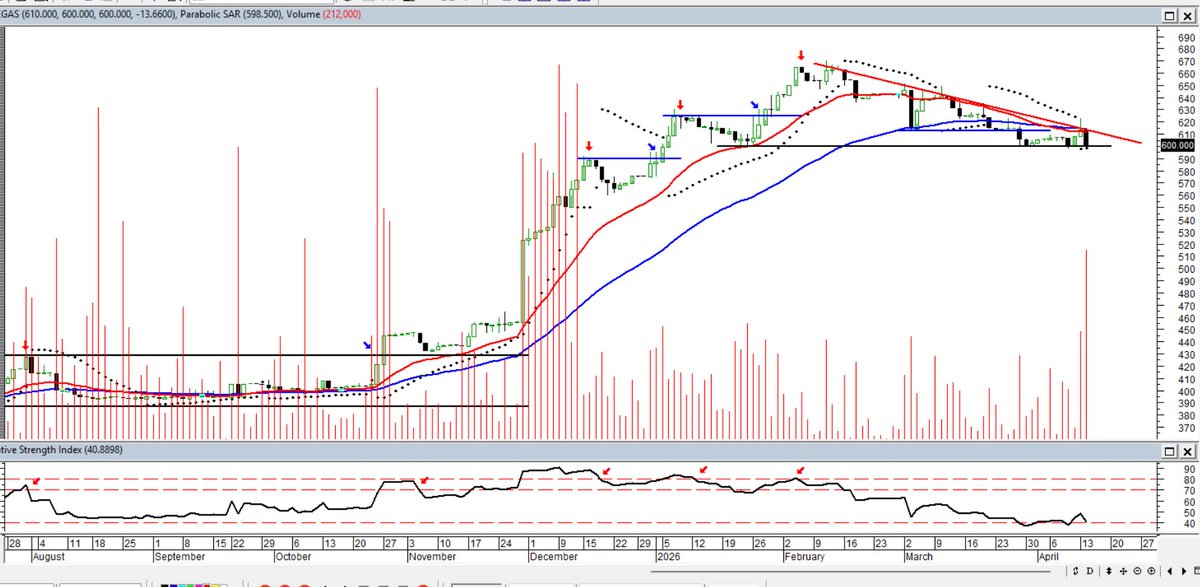Screen dimensions: 1200x587
Task: Click the 40 label on the RSI scale
Action: pyautogui.click(x=1187, y=524)
